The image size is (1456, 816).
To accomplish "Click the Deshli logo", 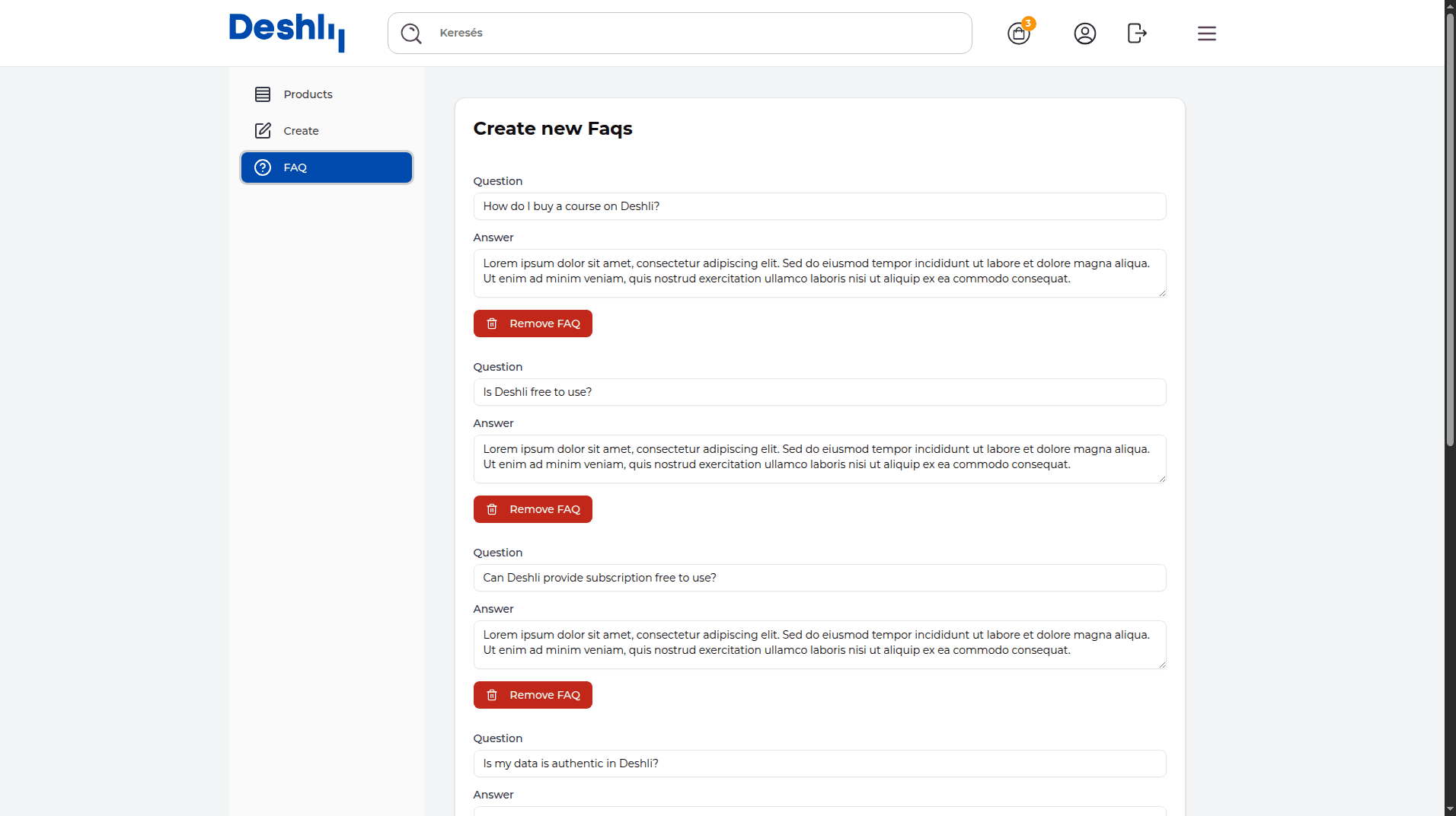I will (286, 32).
